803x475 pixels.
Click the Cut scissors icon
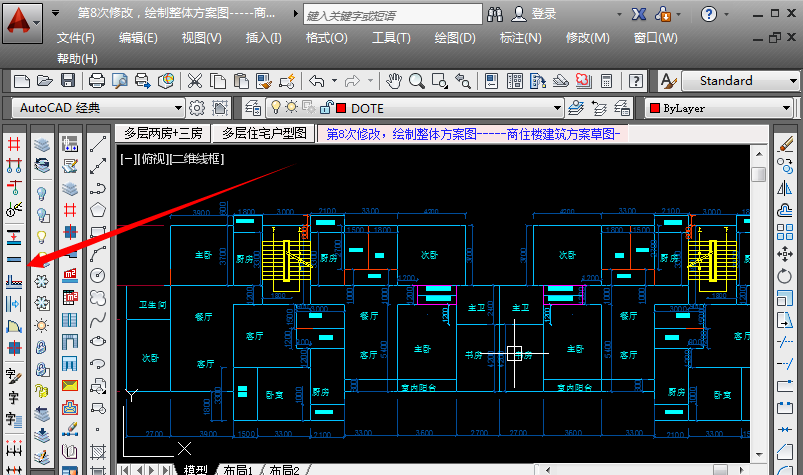[x=195, y=81]
